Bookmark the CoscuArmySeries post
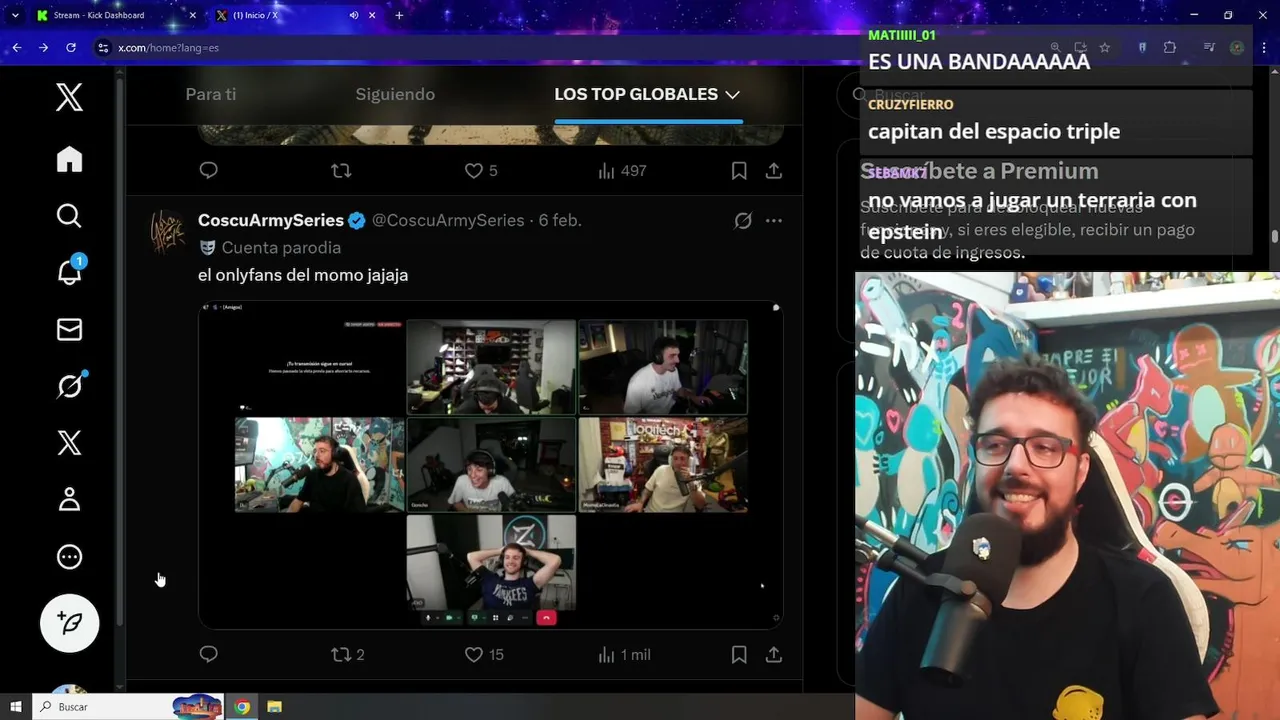The height and width of the screenshot is (720, 1280). (x=739, y=654)
